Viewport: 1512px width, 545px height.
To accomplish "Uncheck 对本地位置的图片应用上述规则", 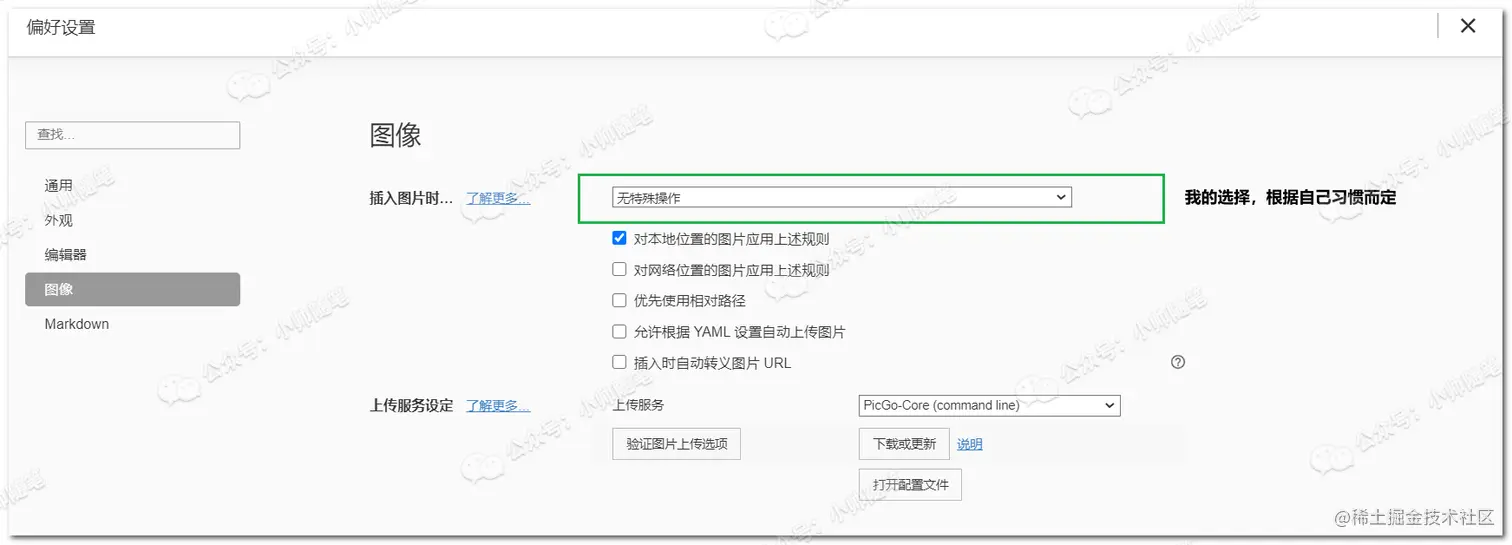I will click(619, 239).
